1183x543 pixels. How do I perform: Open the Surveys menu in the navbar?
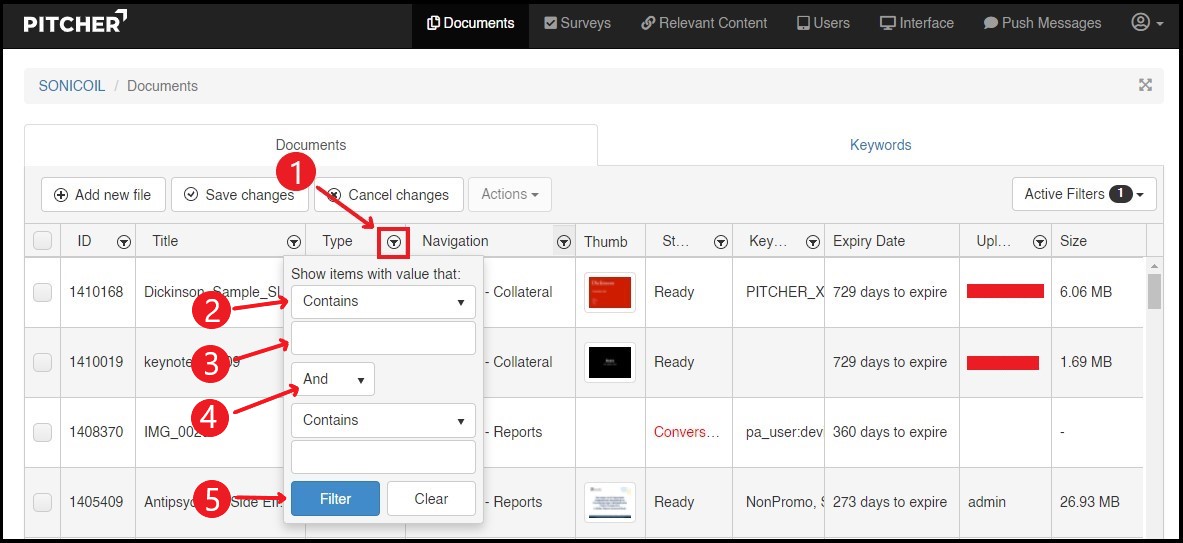[x=577, y=23]
